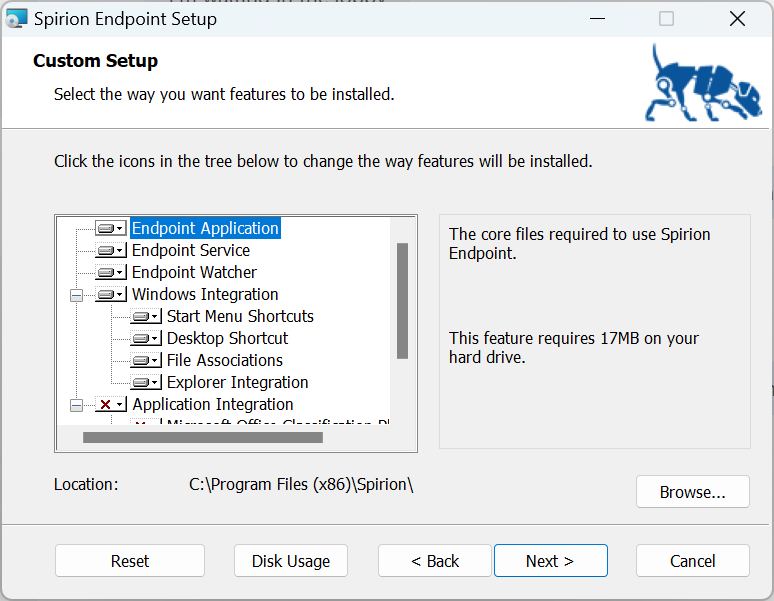Select the File Associations tree label
This screenshot has width=774, height=601.
click(224, 360)
